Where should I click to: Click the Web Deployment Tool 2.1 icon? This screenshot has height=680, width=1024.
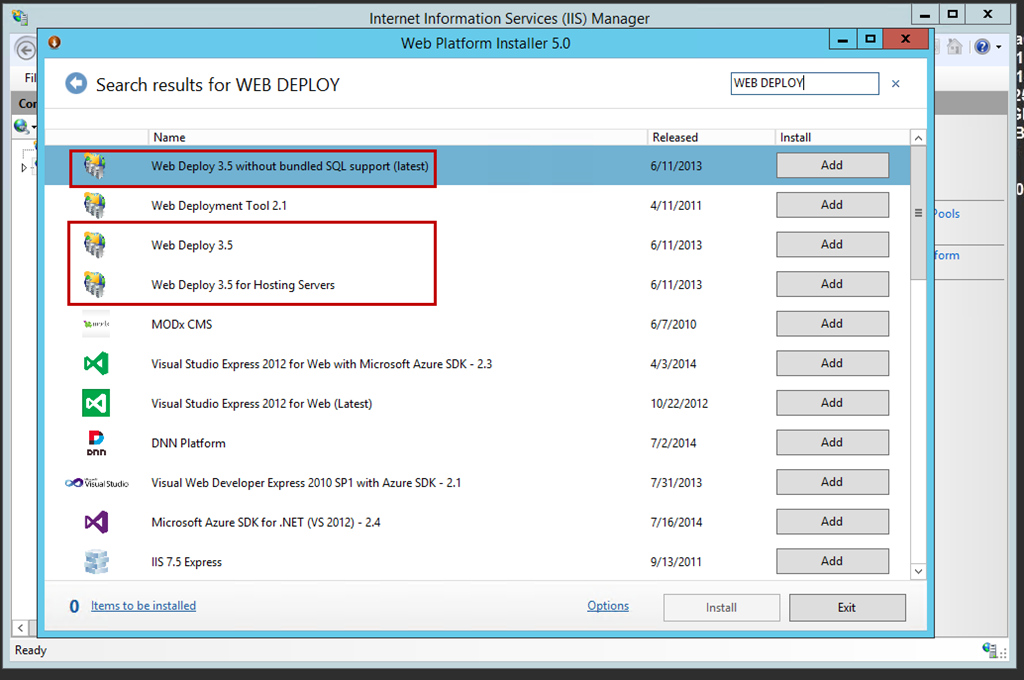(95, 205)
